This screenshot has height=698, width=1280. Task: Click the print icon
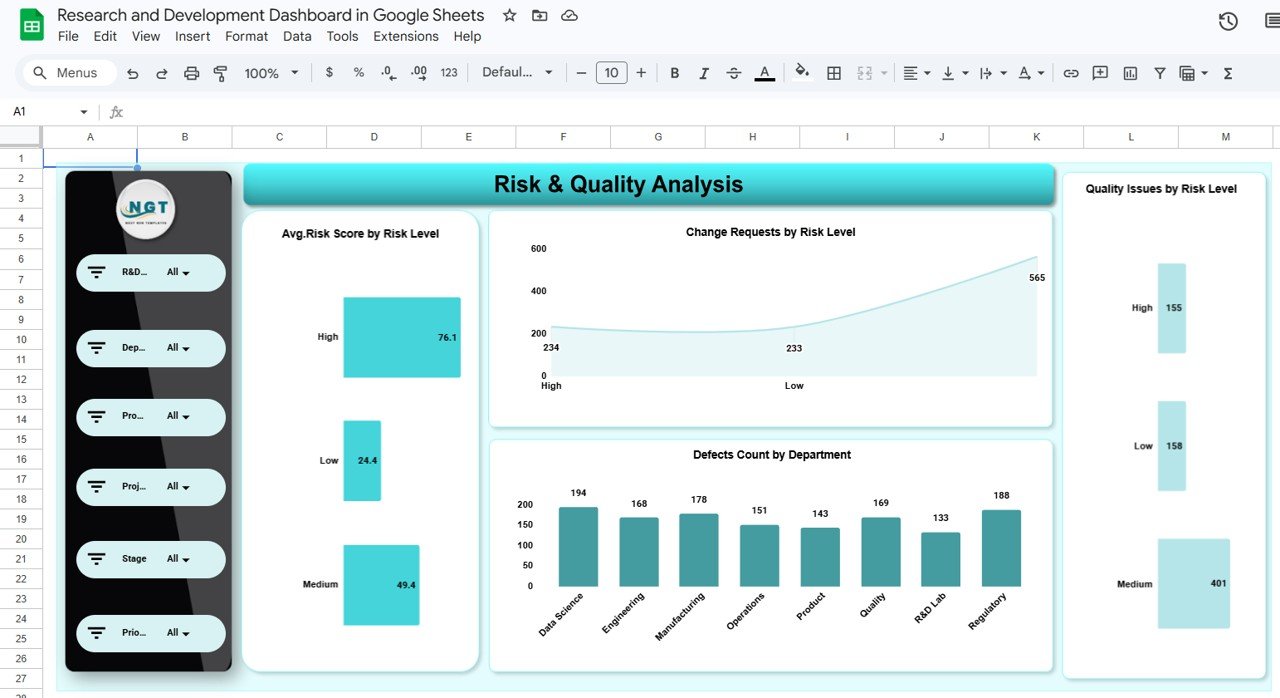pyautogui.click(x=190, y=72)
